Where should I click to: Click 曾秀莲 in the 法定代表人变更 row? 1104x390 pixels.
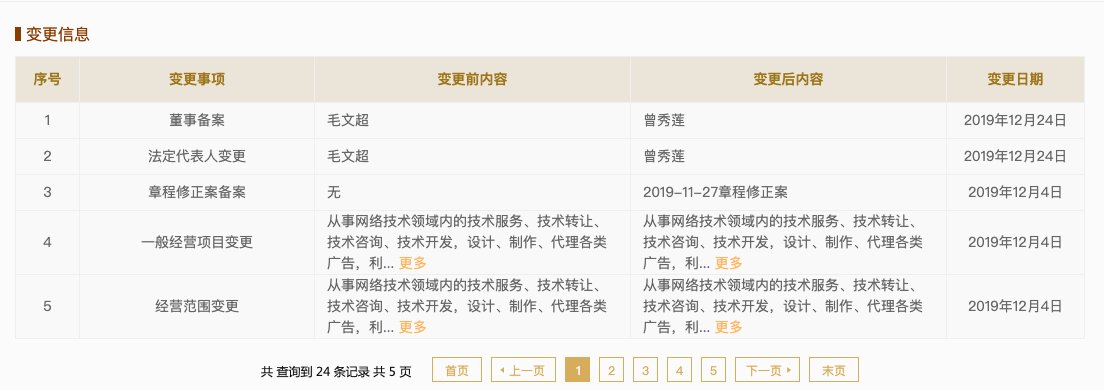(664, 156)
